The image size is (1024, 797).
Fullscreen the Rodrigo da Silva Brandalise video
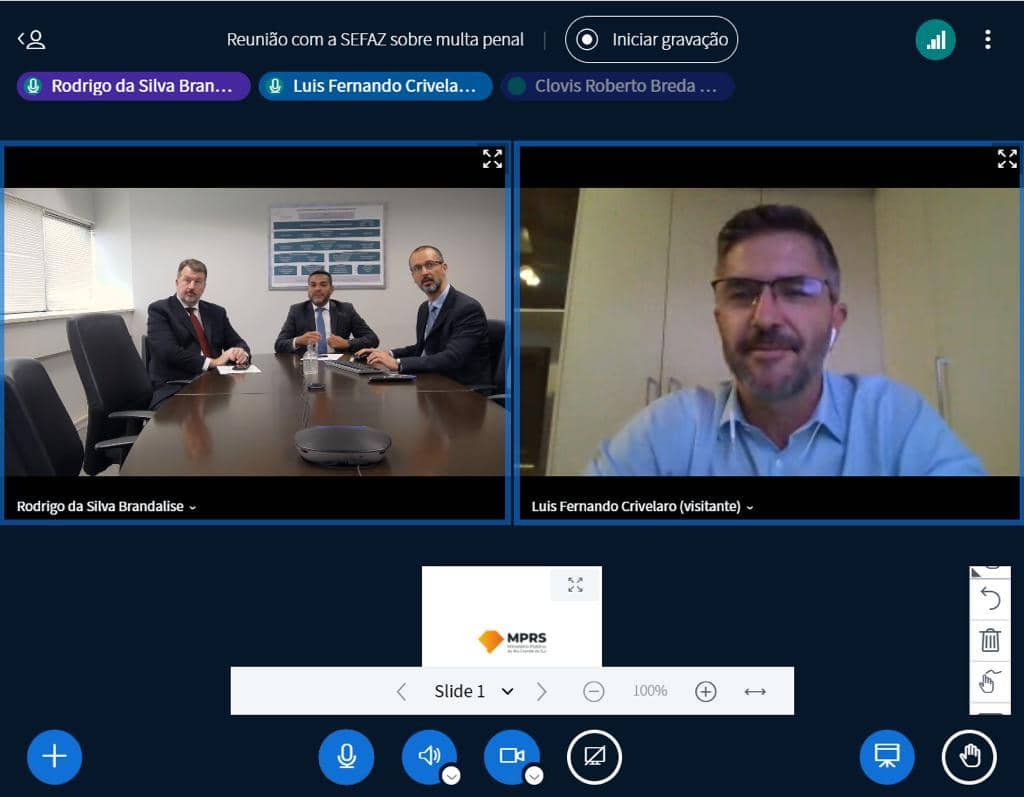tap(492, 158)
